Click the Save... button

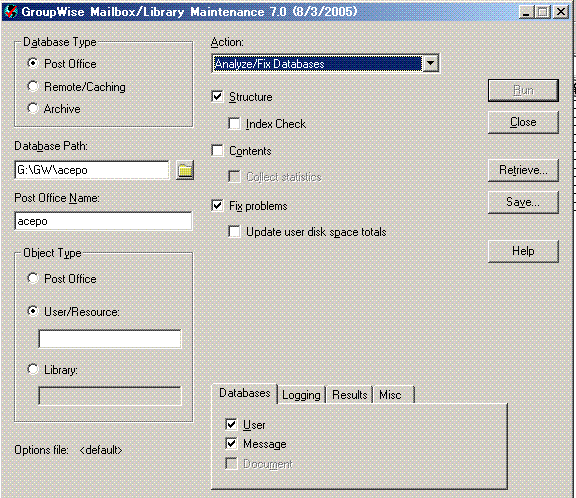pos(523,202)
